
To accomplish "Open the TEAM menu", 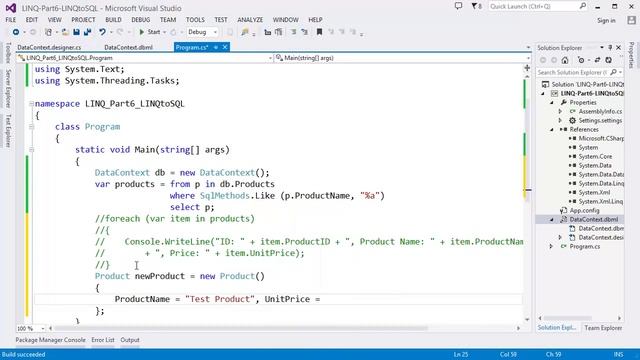I will 168,20.
